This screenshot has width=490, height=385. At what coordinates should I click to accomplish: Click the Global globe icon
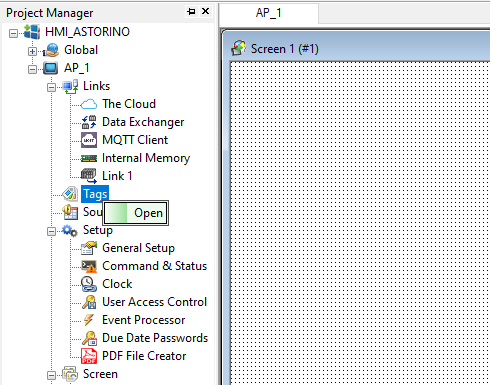[51, 50]
